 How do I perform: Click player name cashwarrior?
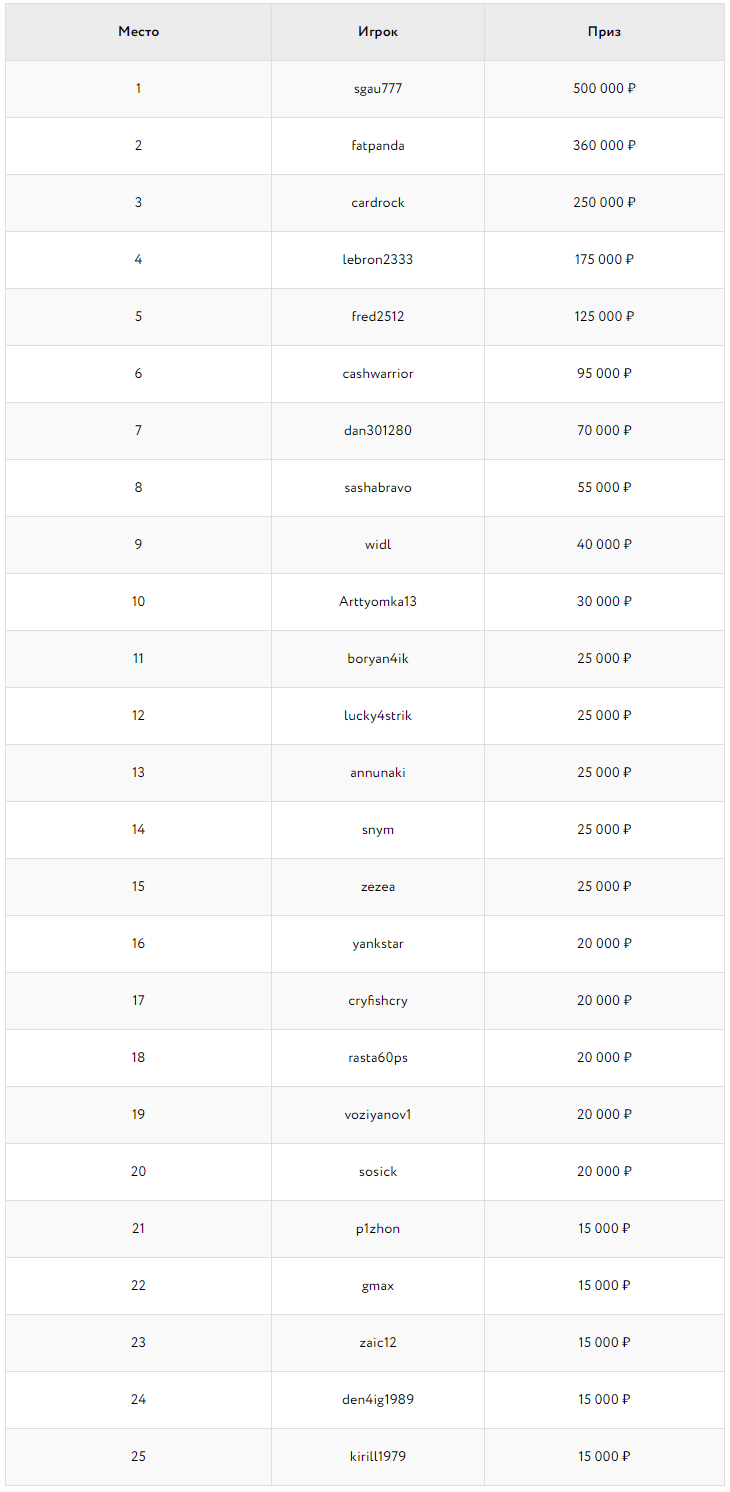pyautogui.click(x=378, y=374)
